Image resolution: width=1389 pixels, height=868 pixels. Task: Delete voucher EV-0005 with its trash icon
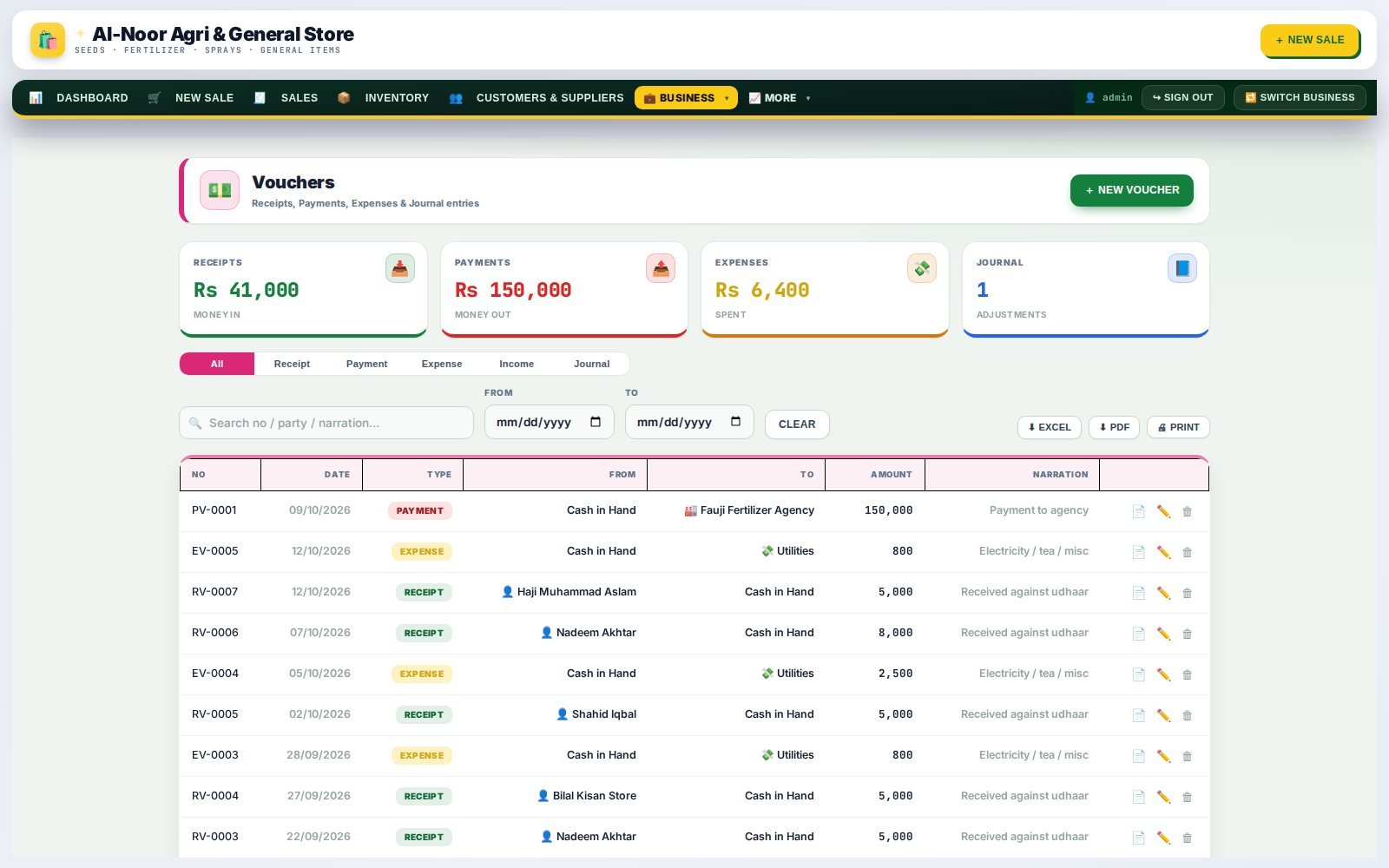(x=1187, y=552)
